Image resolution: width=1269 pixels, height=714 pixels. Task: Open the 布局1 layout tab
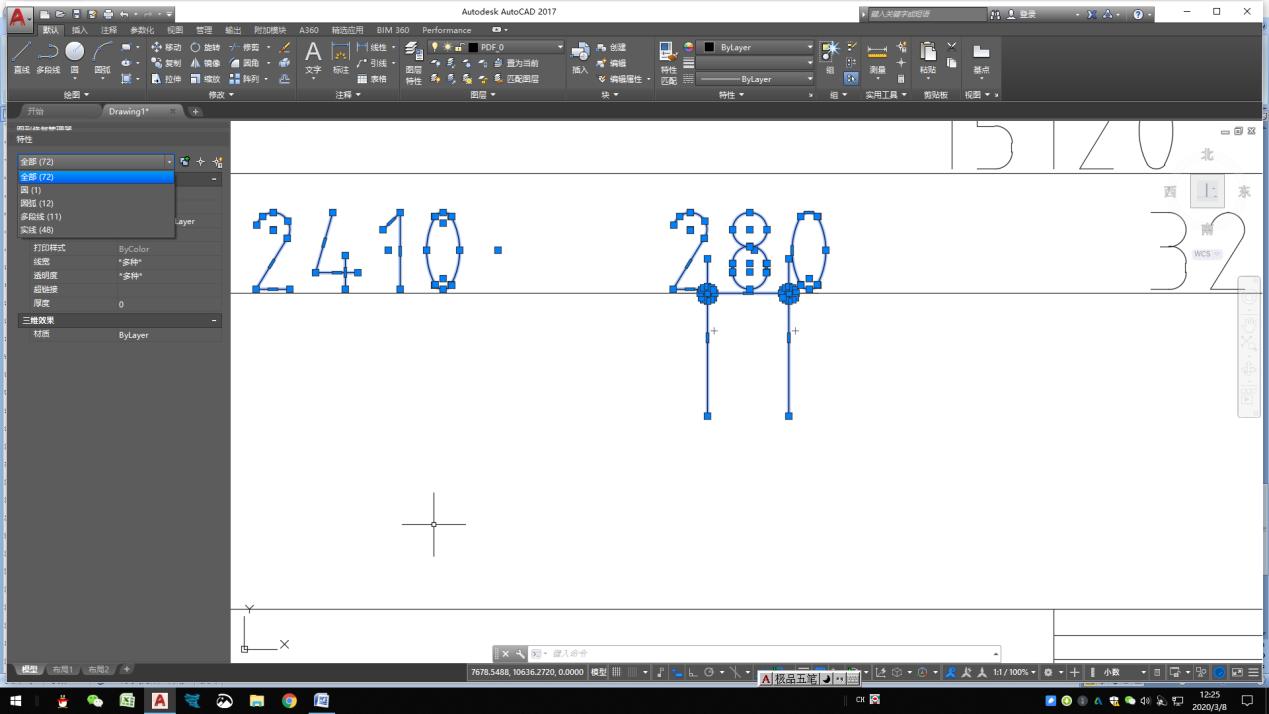pos(64,669)
